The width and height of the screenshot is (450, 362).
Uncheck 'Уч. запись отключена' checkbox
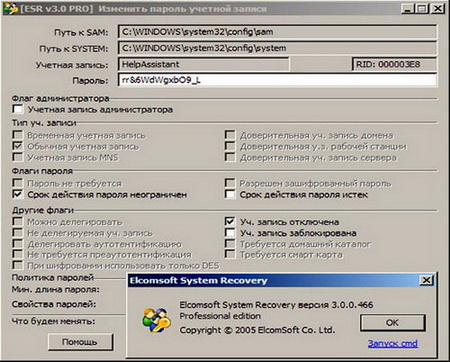pos(230,222)
